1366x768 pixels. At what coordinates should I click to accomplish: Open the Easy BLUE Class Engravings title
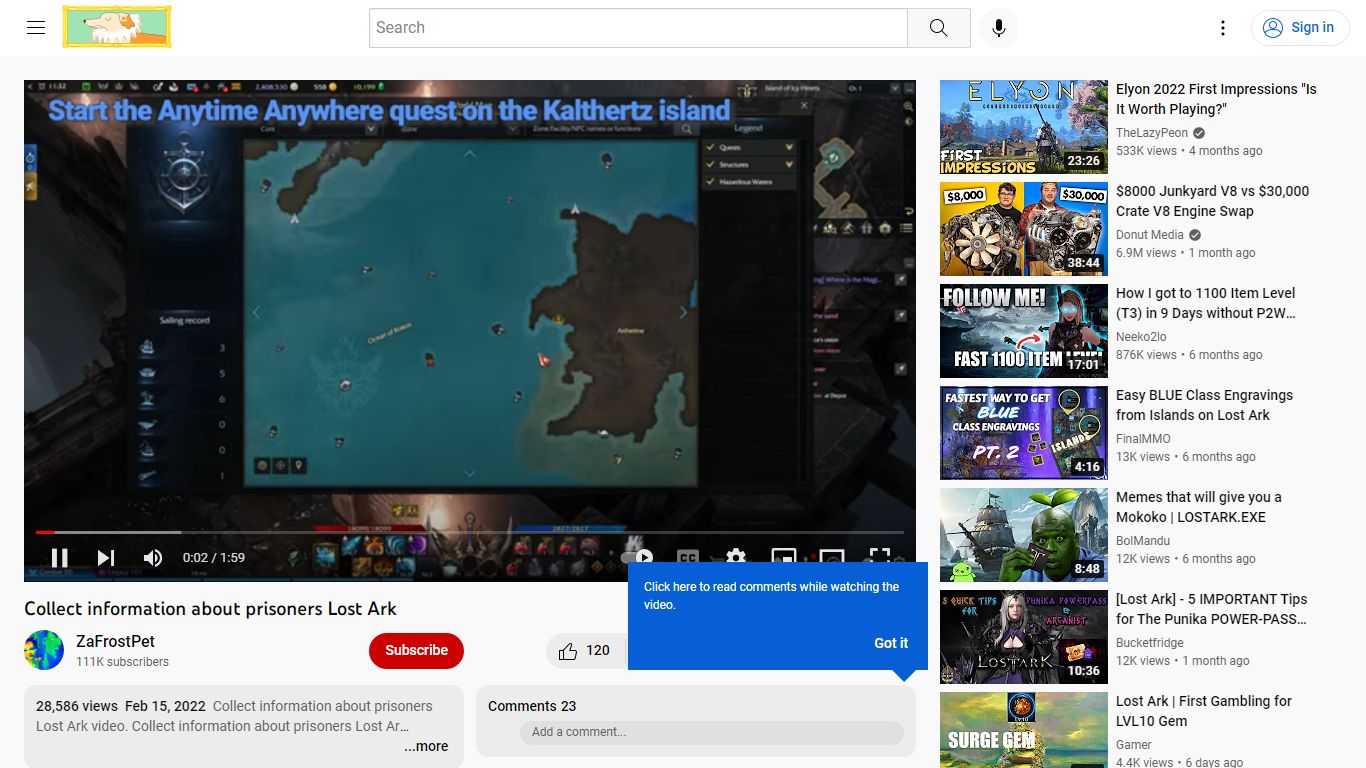point(1205,405)
